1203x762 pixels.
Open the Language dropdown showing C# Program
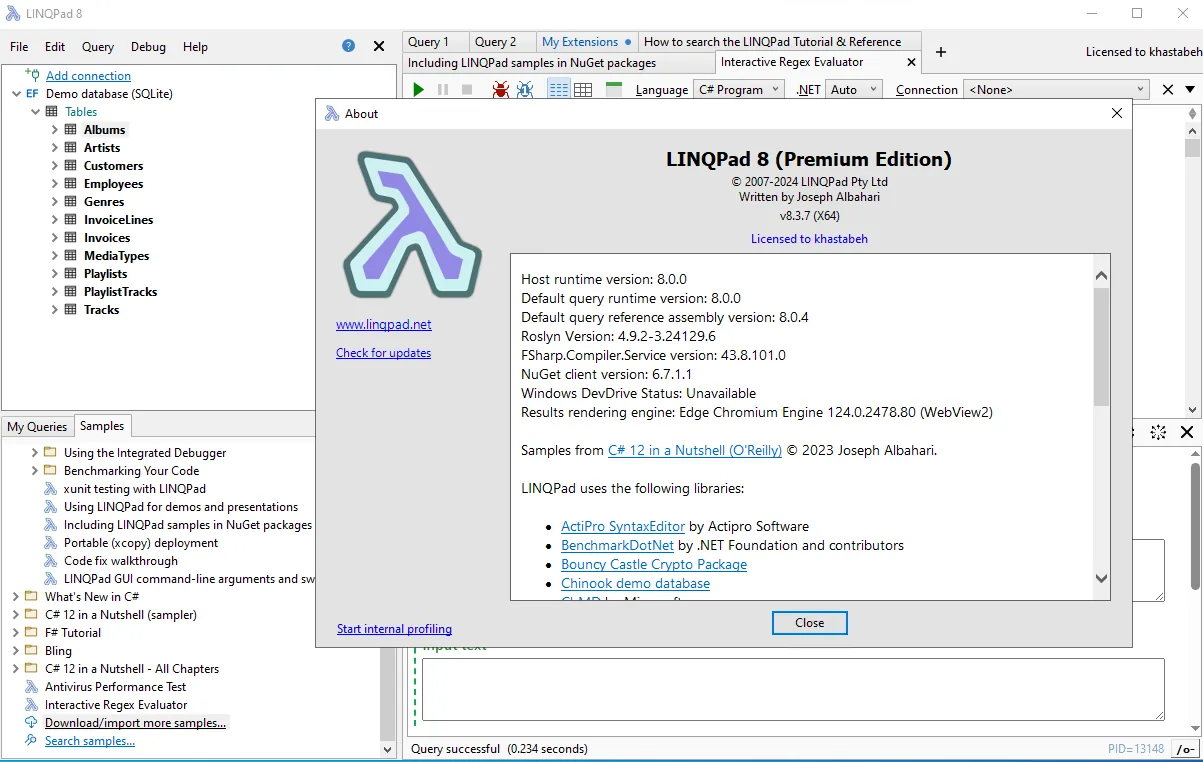[738, 90]
